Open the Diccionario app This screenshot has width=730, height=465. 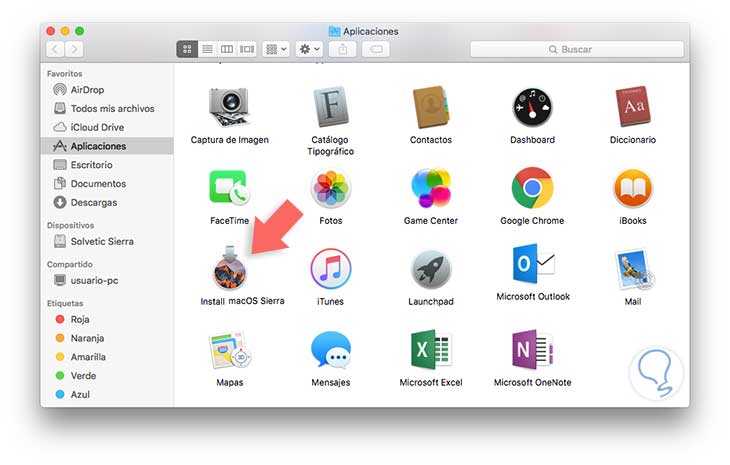633,107
